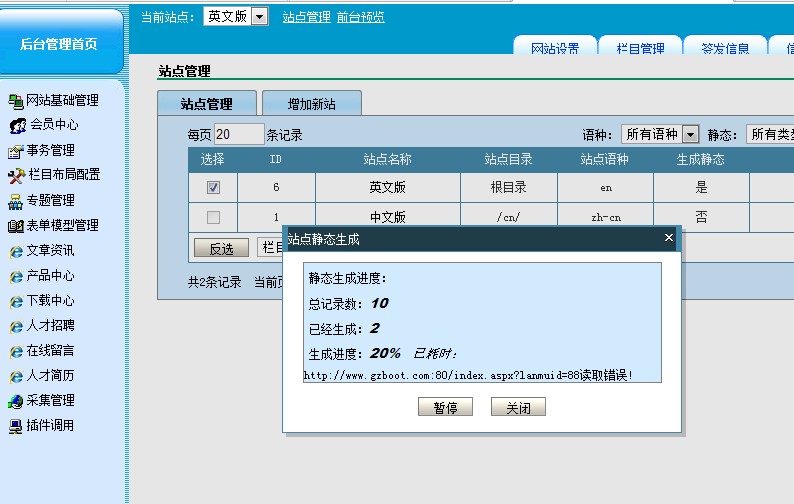Select the 栏目管理 top tab
Image resolution: width=794 pixels, height=504 pixels.
[x=640, y=48]
